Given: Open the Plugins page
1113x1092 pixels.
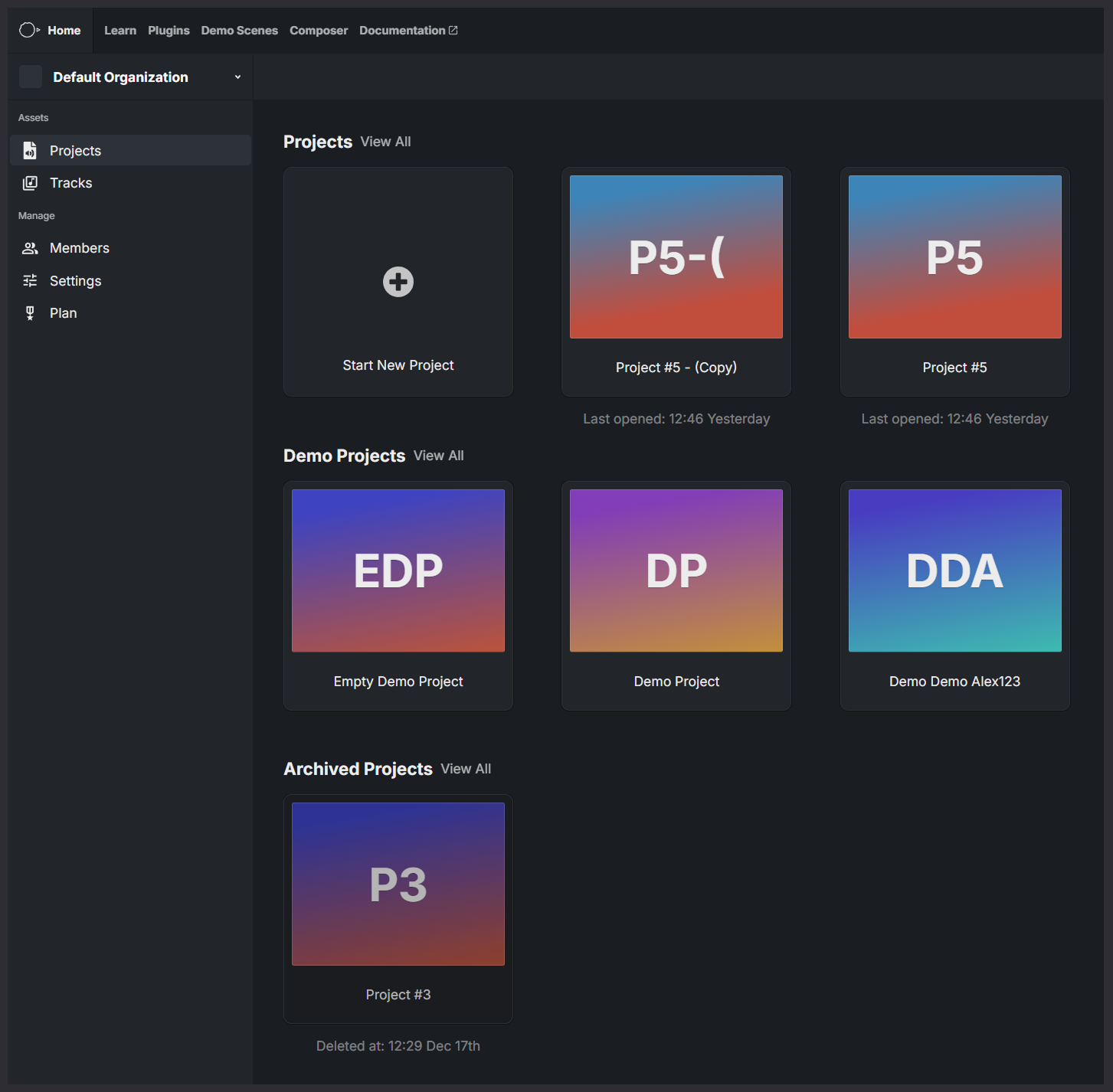Looking at the screenshot, I should click(169, 30).
